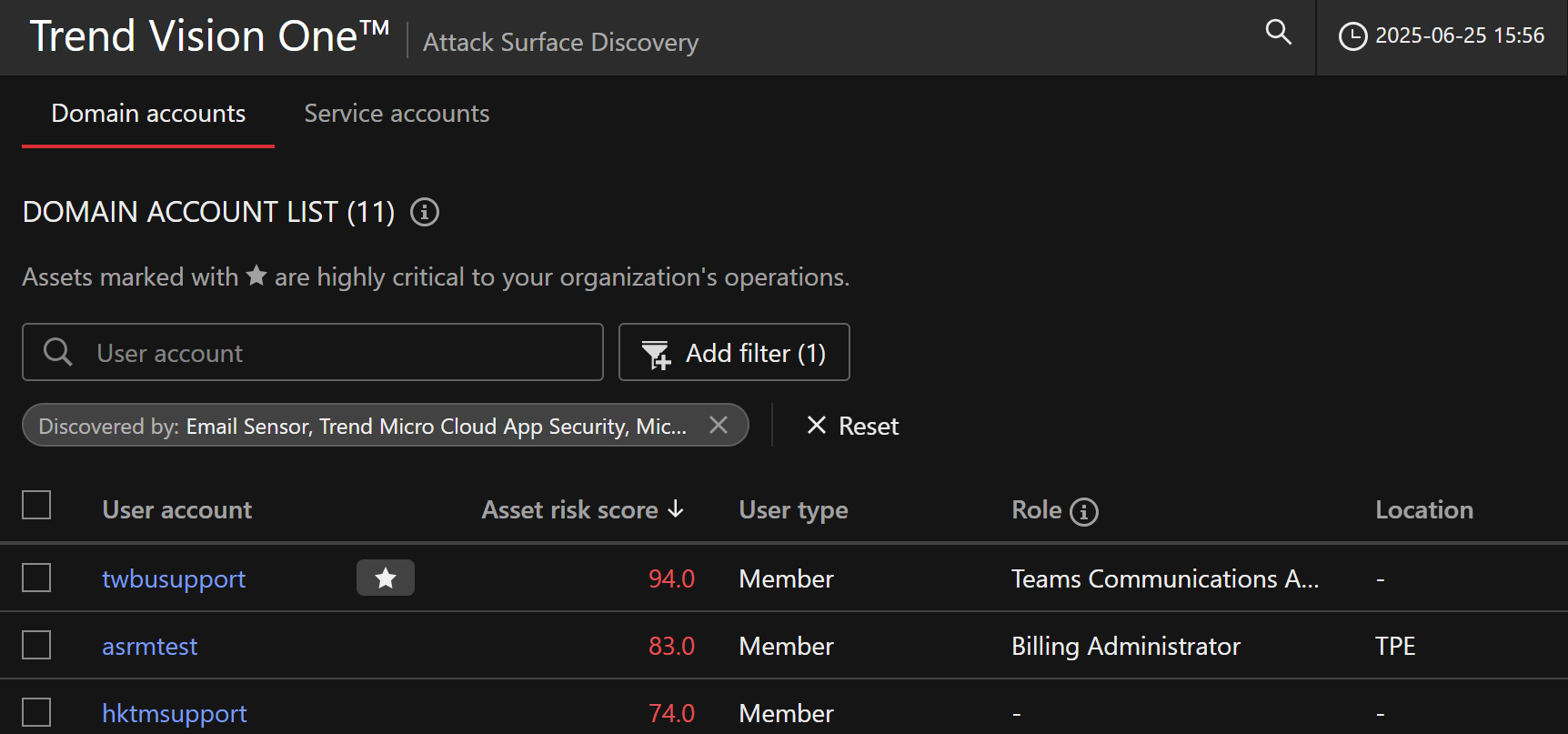Toggle the select-all checkbox in table header

tap(36, 505)
